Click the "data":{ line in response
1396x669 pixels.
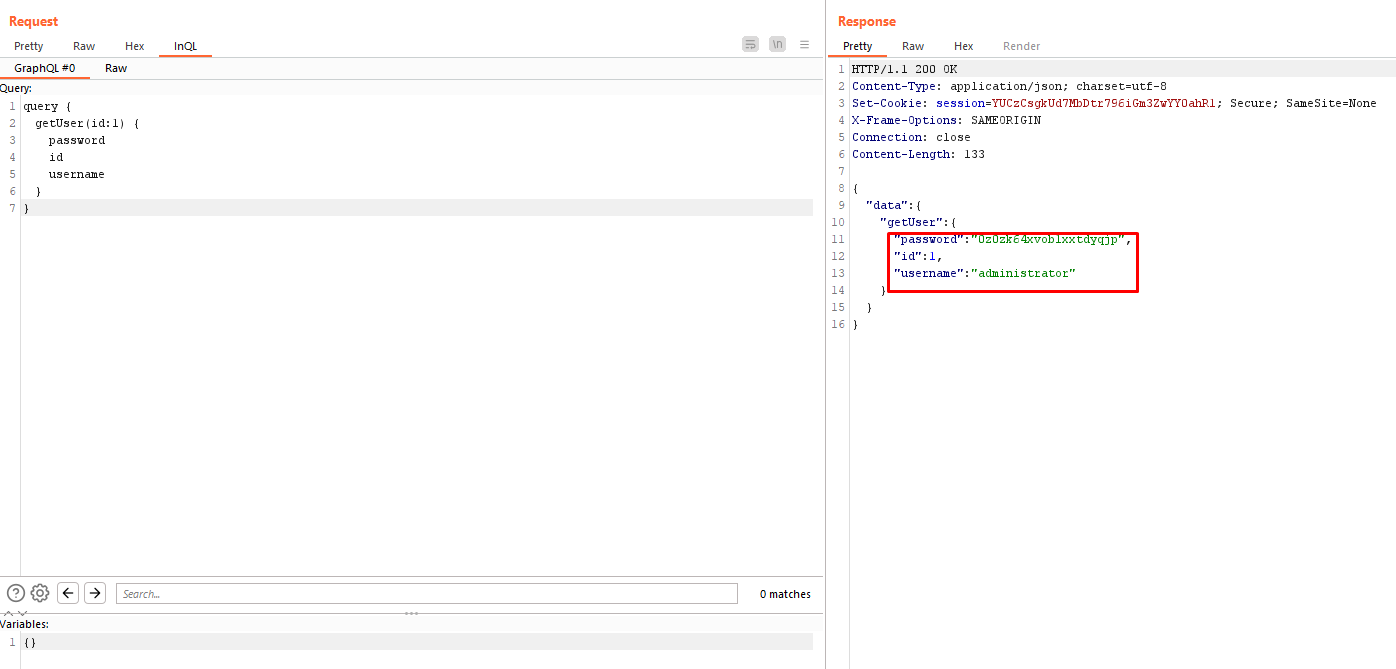click(893, 205)
